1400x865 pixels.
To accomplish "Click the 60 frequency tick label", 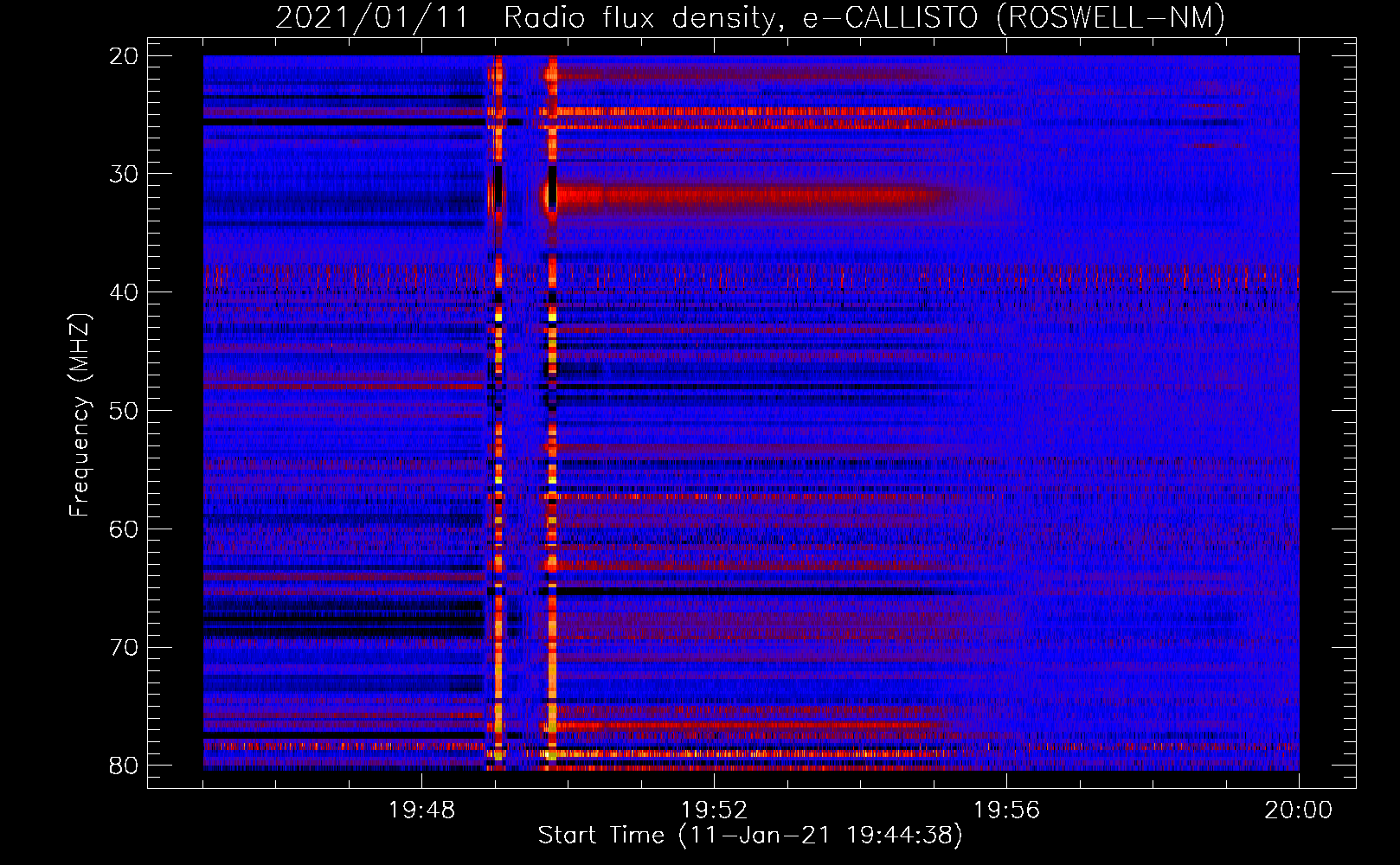I will [x=124, y=529].
